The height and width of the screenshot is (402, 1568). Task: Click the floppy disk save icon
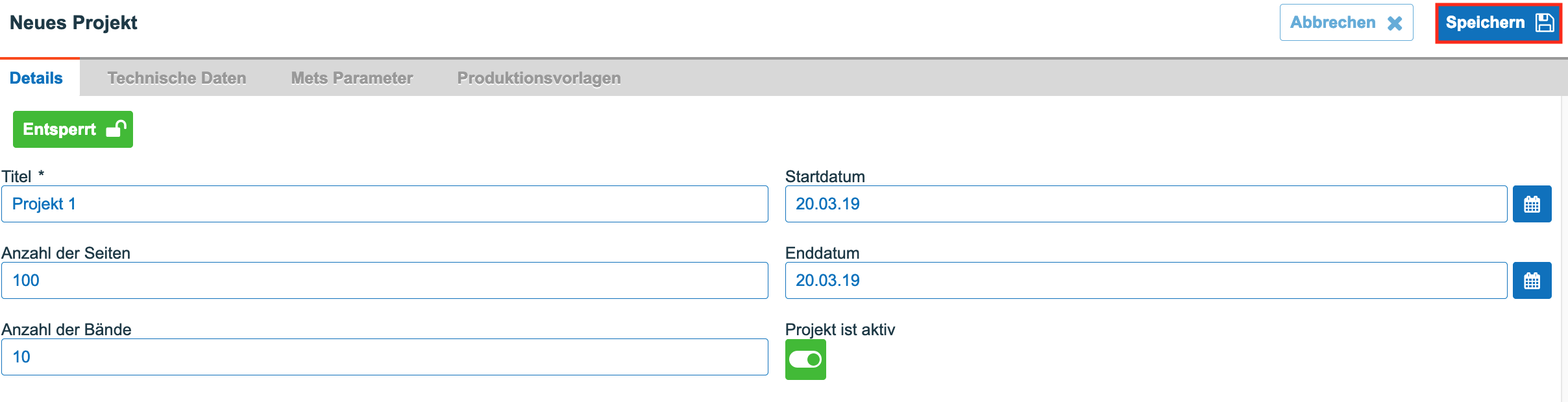click(x=1545, y=23)
